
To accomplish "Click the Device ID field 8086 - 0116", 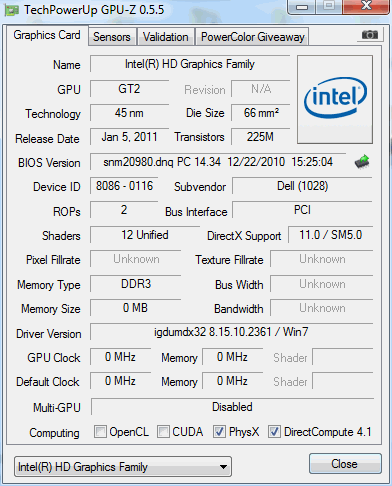I will pos(124,186).
